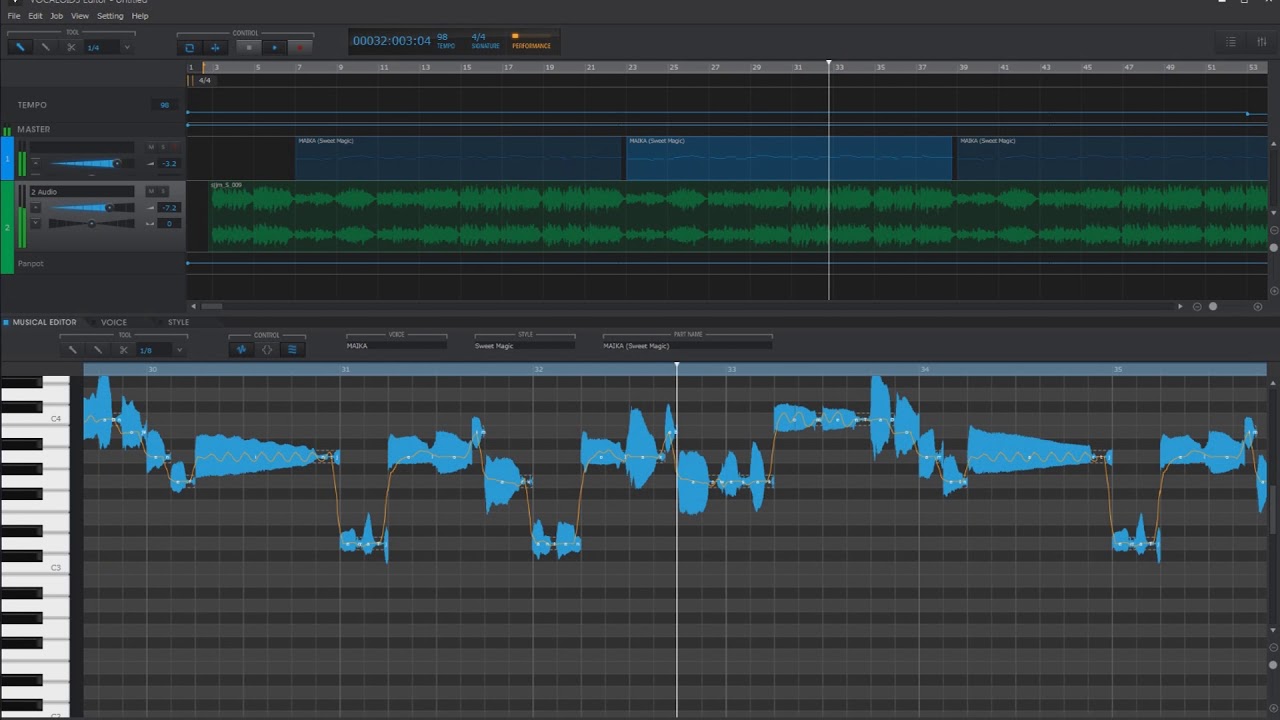Collapse track 1 with arrow button
Image resolution: width=1280 pixels, height=720 pixels.
(36, 162)
